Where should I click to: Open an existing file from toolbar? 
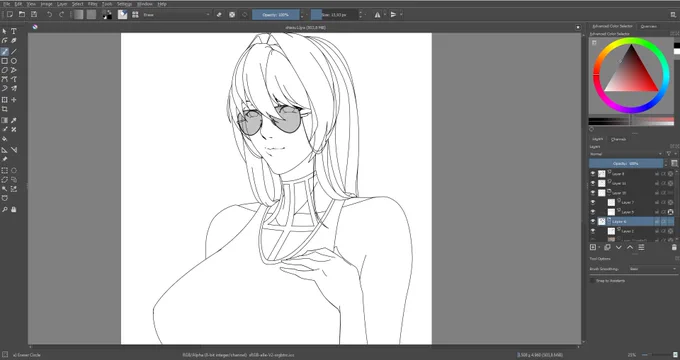pyautogui.click(x=22, y=15)
